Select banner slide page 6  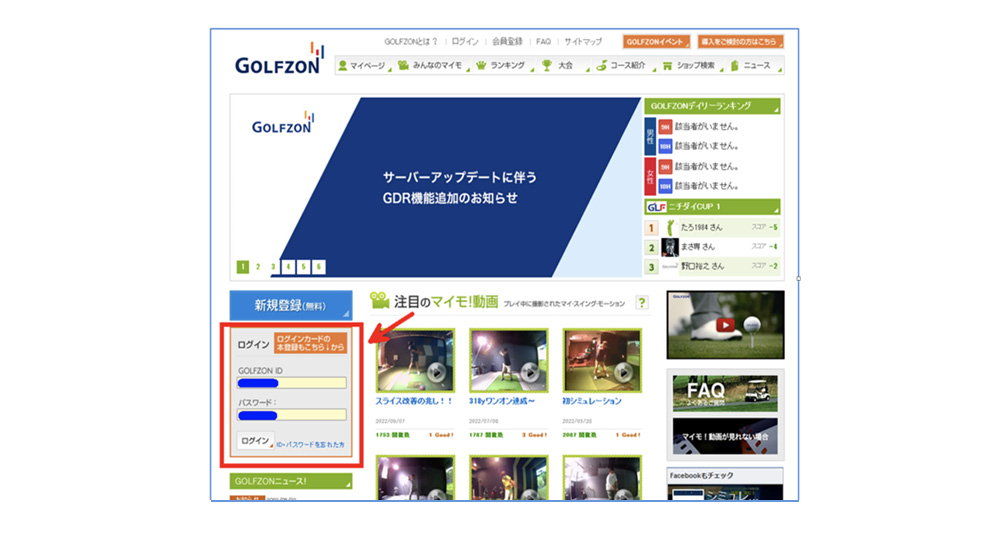tap(319, 267)
